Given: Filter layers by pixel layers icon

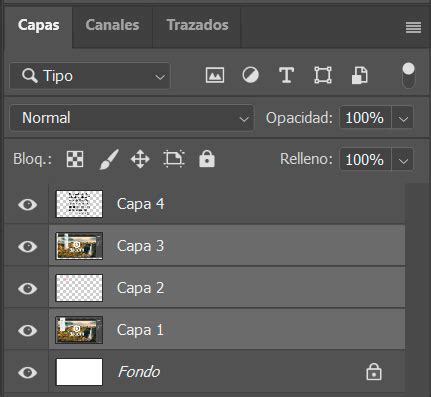Looking at the screenshot, I should (215, 75).
